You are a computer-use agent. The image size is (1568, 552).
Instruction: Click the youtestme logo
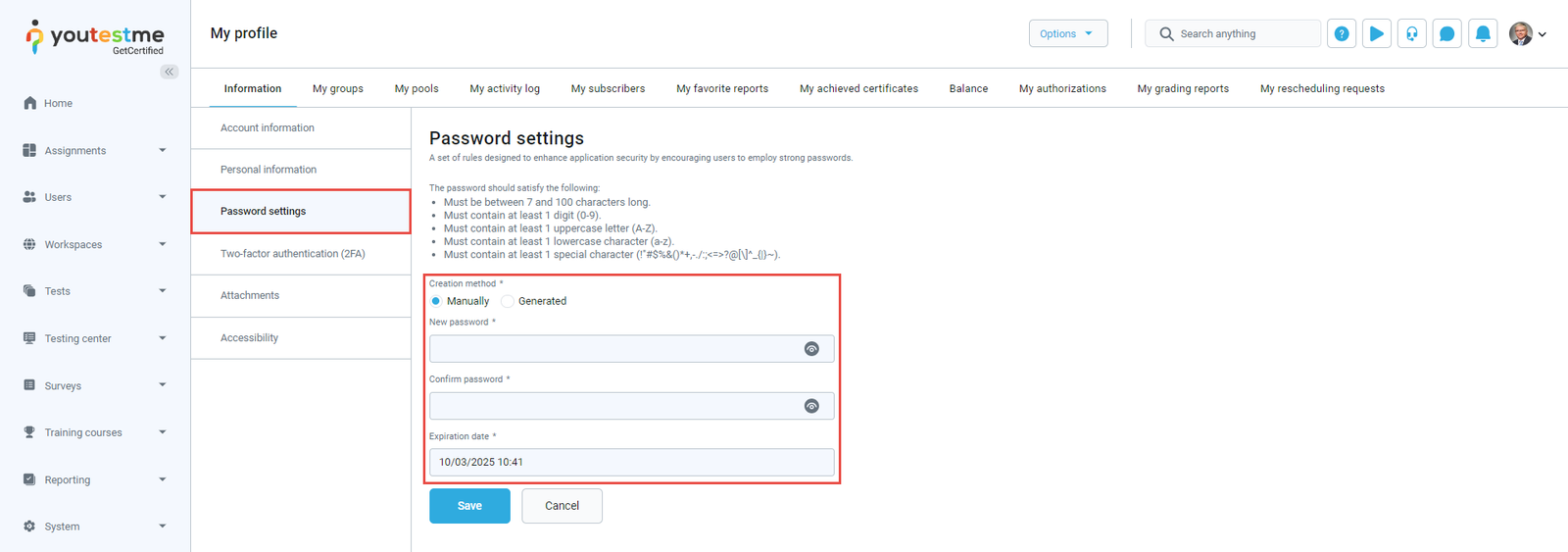95,37
